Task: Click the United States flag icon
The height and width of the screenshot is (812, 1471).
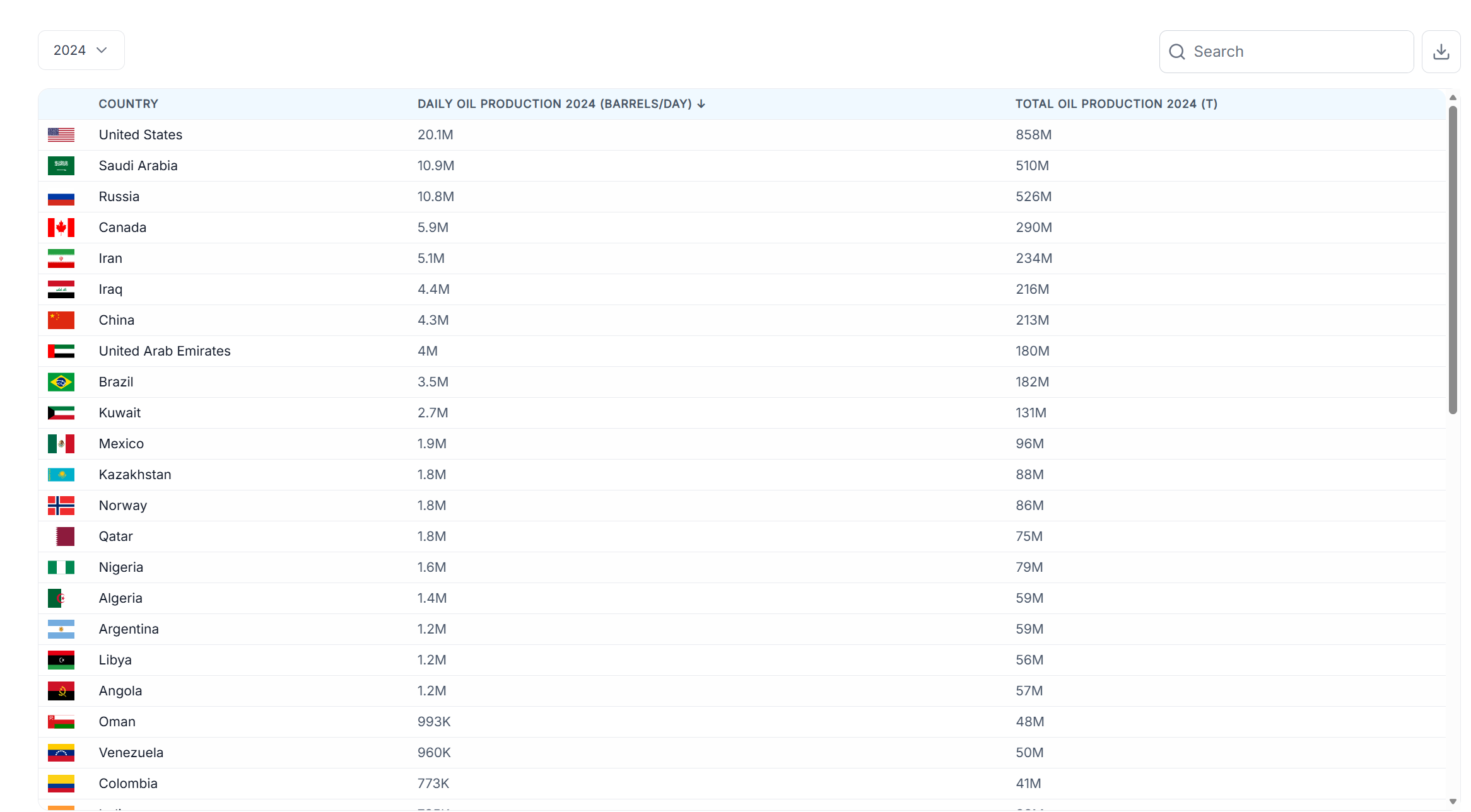Action: 61,135
